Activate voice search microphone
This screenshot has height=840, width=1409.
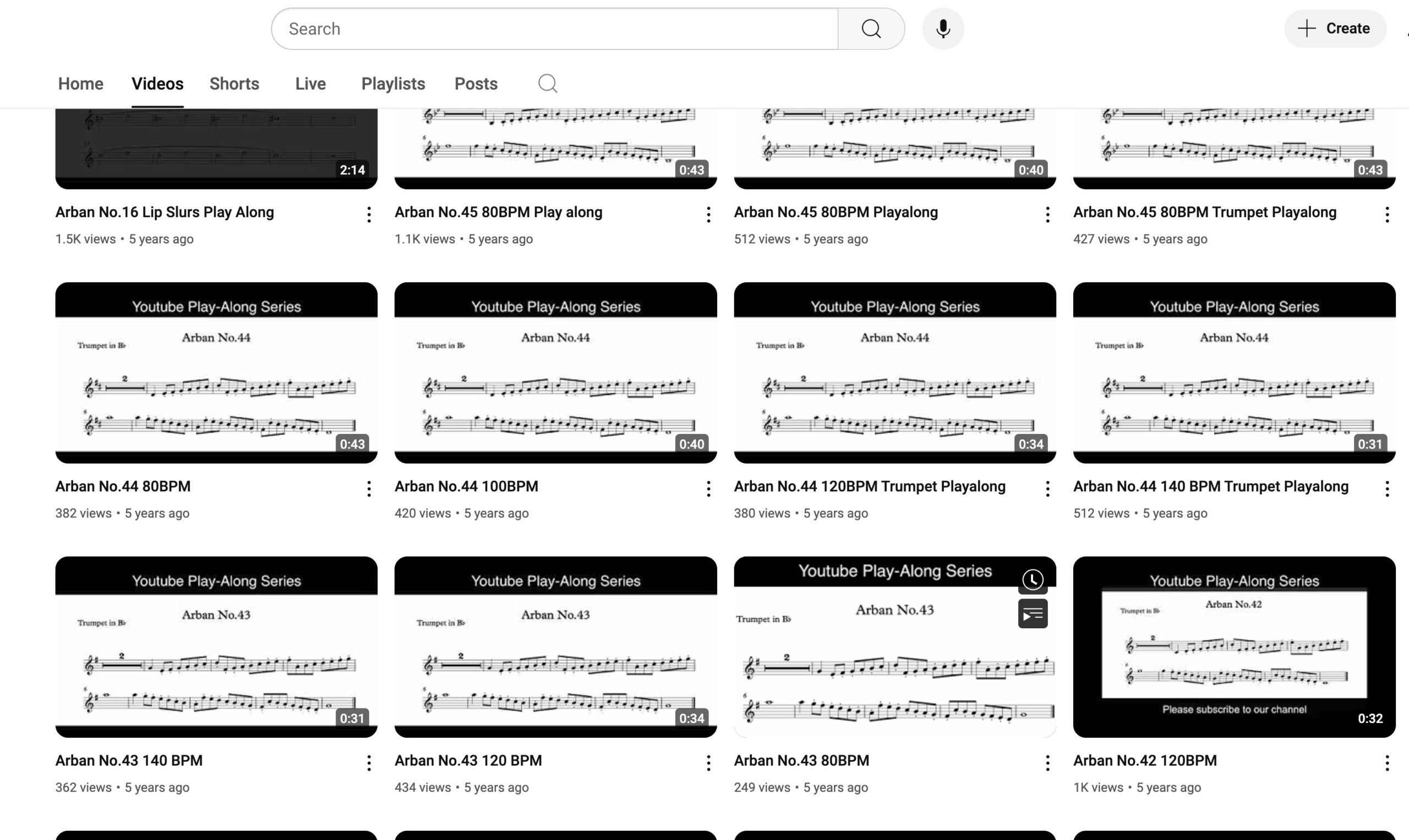pos(943,29)
